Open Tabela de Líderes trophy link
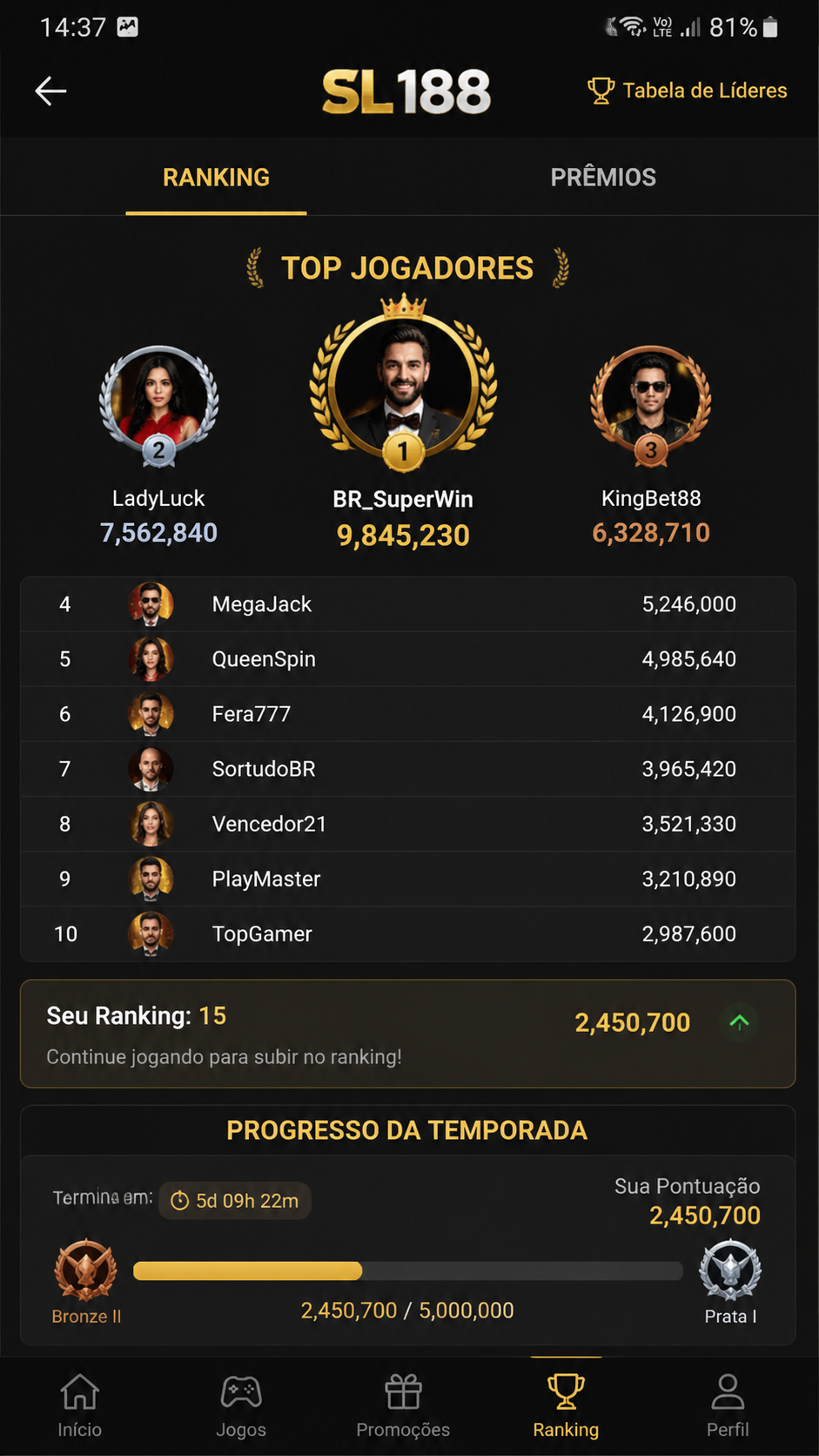This screenshot has height=1456, width=819. [x=687, y=91]
